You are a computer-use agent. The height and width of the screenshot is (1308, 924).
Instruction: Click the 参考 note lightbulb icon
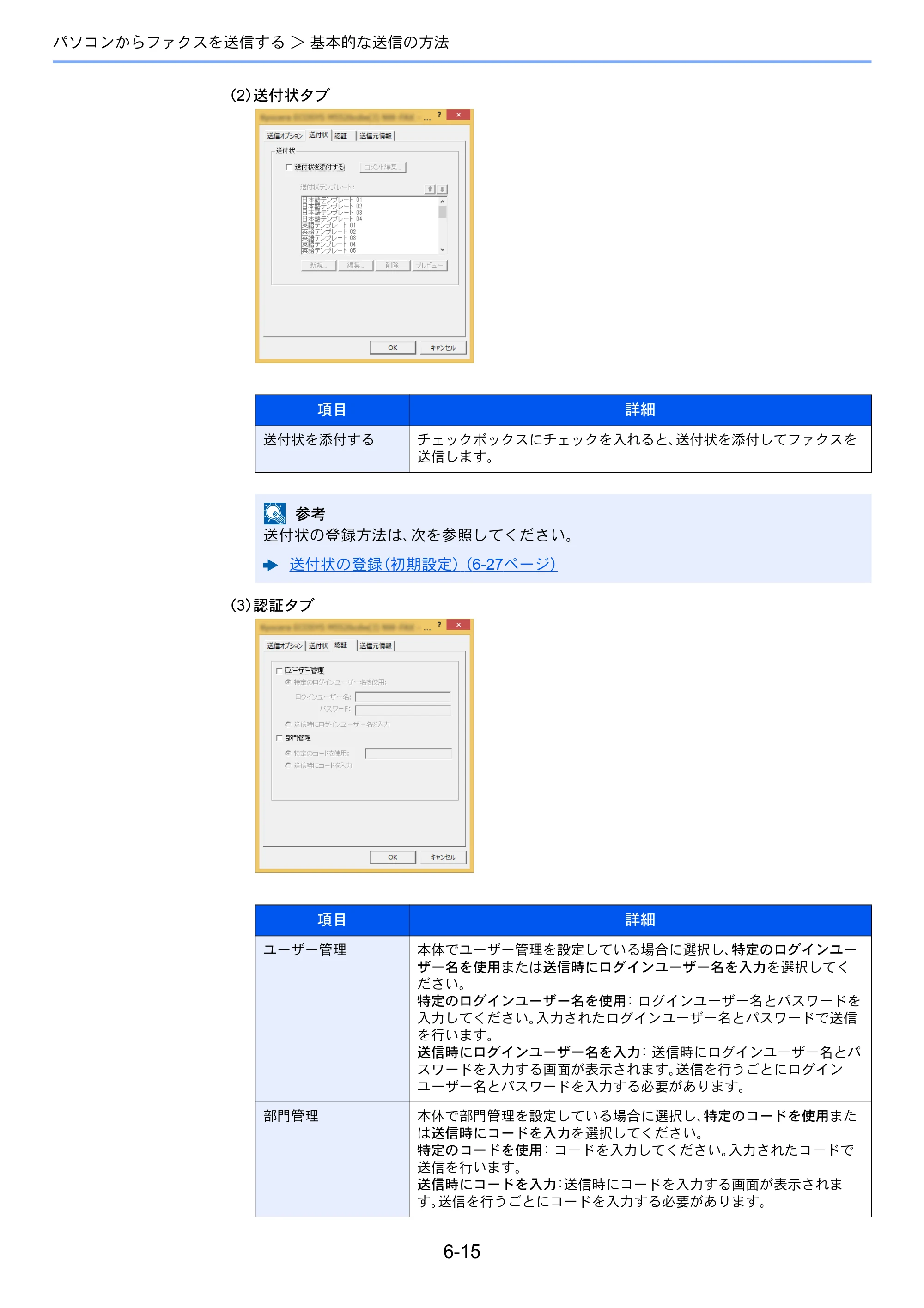(274, 513)
